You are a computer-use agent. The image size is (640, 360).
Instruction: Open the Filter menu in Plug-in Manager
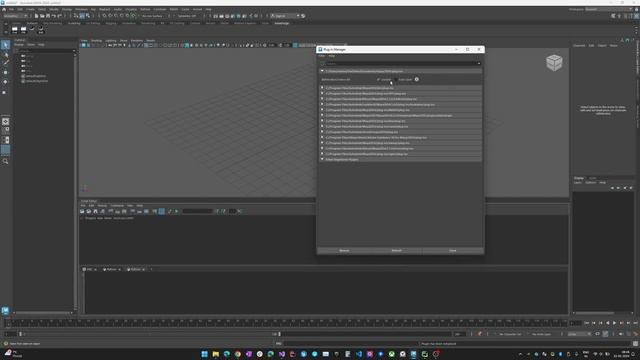[x=322, y=56]
